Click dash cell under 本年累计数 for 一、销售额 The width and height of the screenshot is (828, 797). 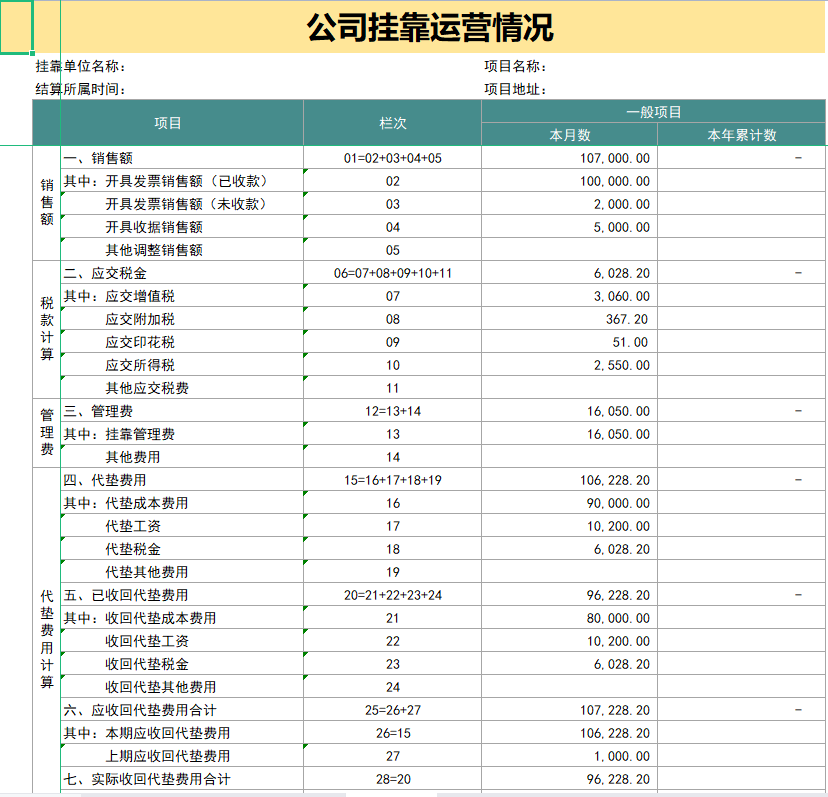click(x=740, y=157)
